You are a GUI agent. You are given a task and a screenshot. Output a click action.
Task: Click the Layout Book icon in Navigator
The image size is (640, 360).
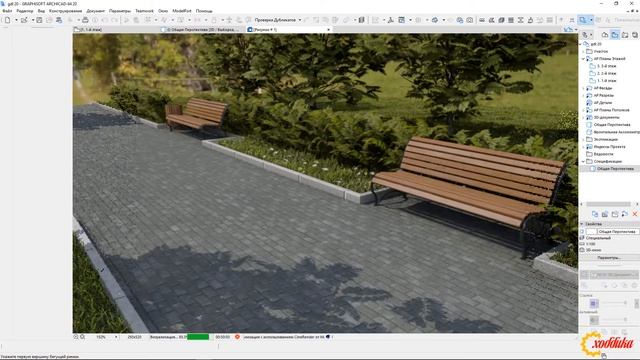tap(625, 35)
